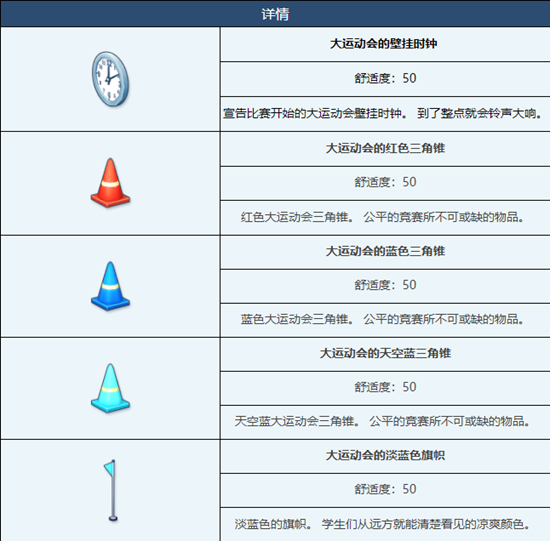Select the title 大运动会的淡蓝色旗帜
This screenshot has height=541, width=550.
coord(385,455)
